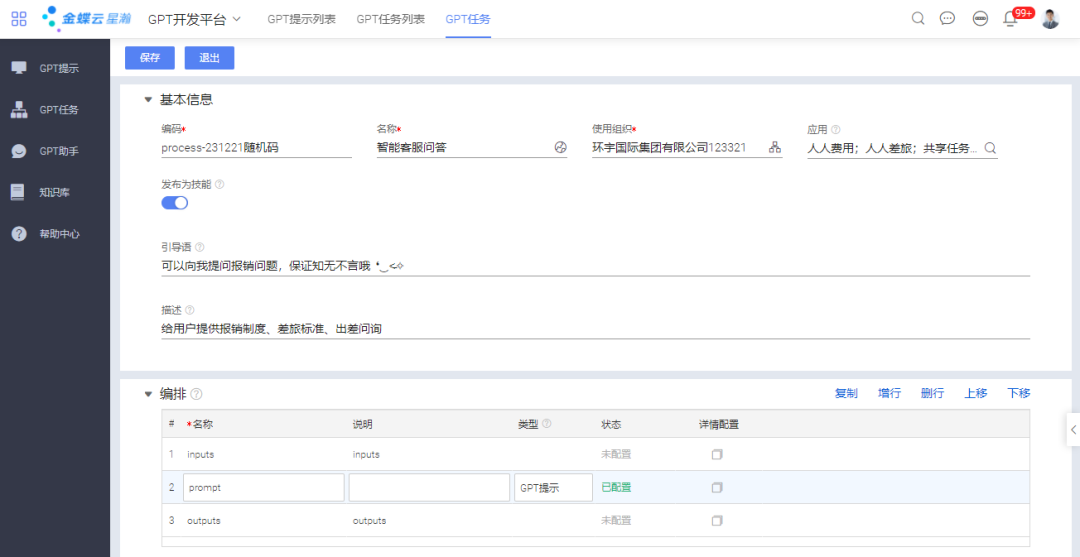
Task: Open 帮助中心 in the sidebar
Action: [59, 233]
